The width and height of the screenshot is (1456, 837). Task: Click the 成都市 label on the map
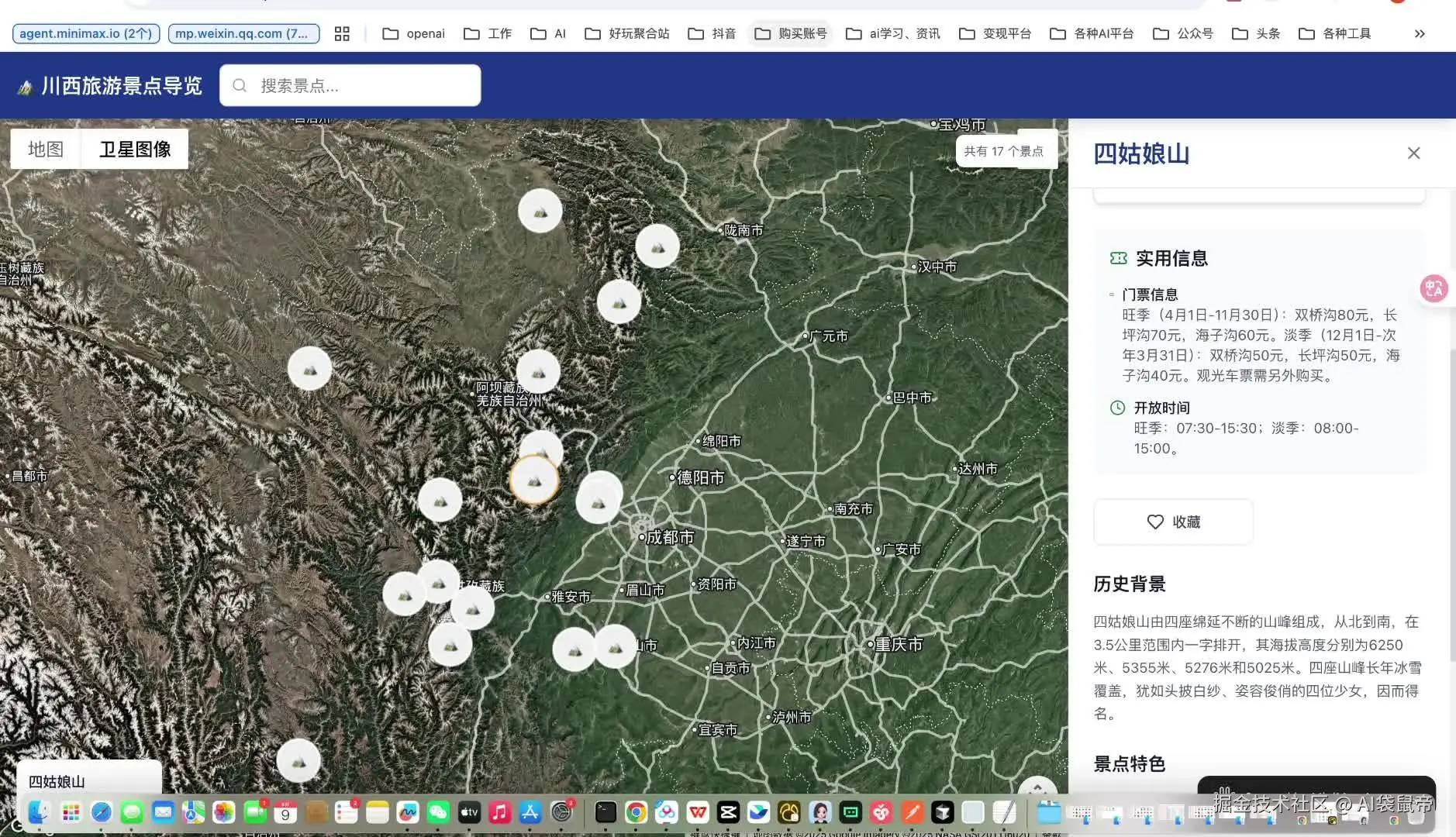(670, 537)
